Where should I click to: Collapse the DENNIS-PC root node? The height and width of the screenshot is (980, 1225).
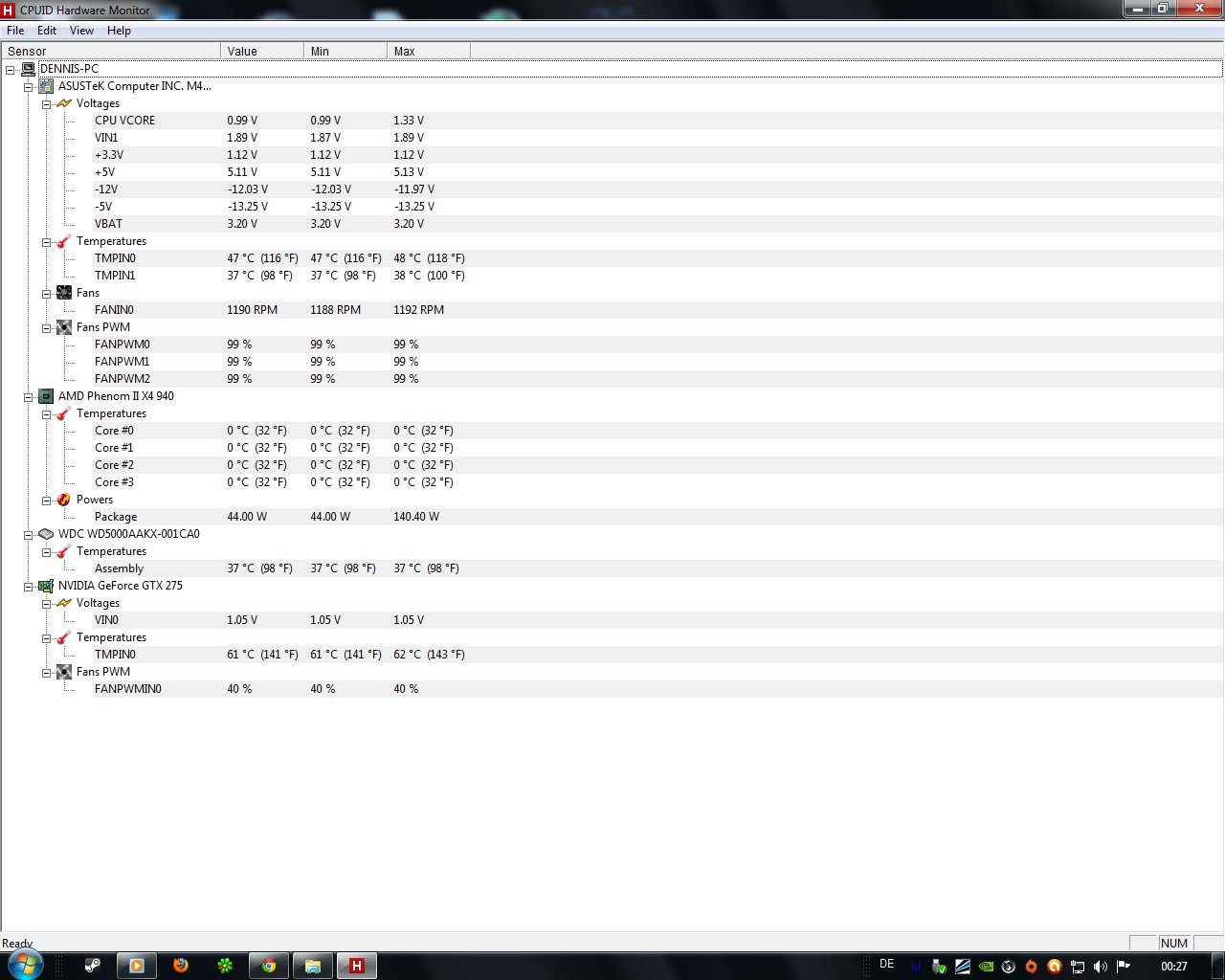coord(10,69)
